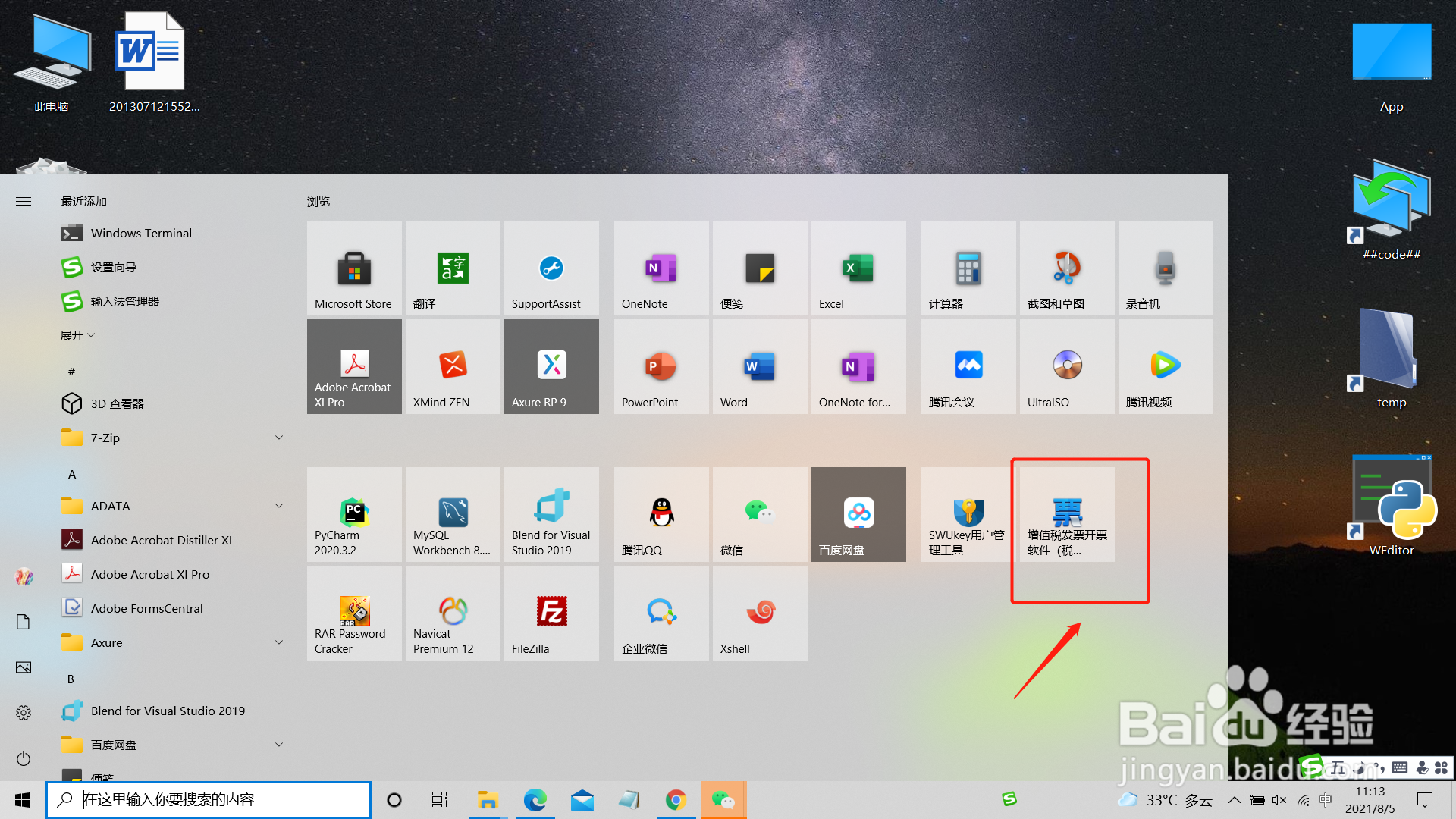This screenshot has width=1456, height=819.
Task: Click the muted volume tray icon
Action: pyautogui.click(x=1280, y=800)
